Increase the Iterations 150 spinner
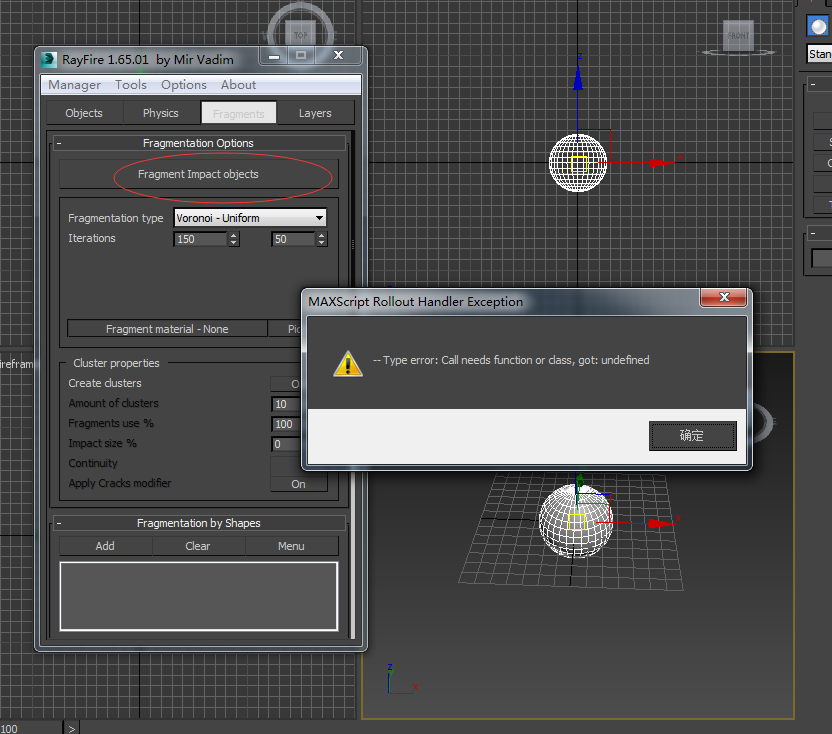The height and width of the screenshot is (734, 832). (233, 236)
